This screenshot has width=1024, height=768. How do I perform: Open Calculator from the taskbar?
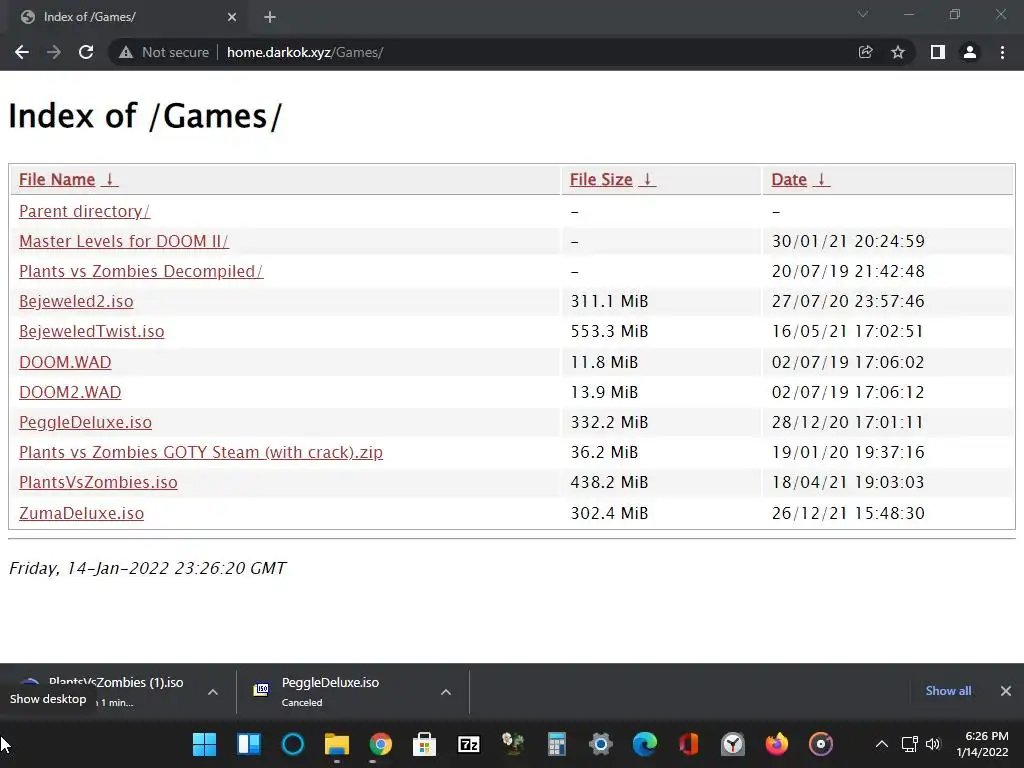[x=556, y=744]
